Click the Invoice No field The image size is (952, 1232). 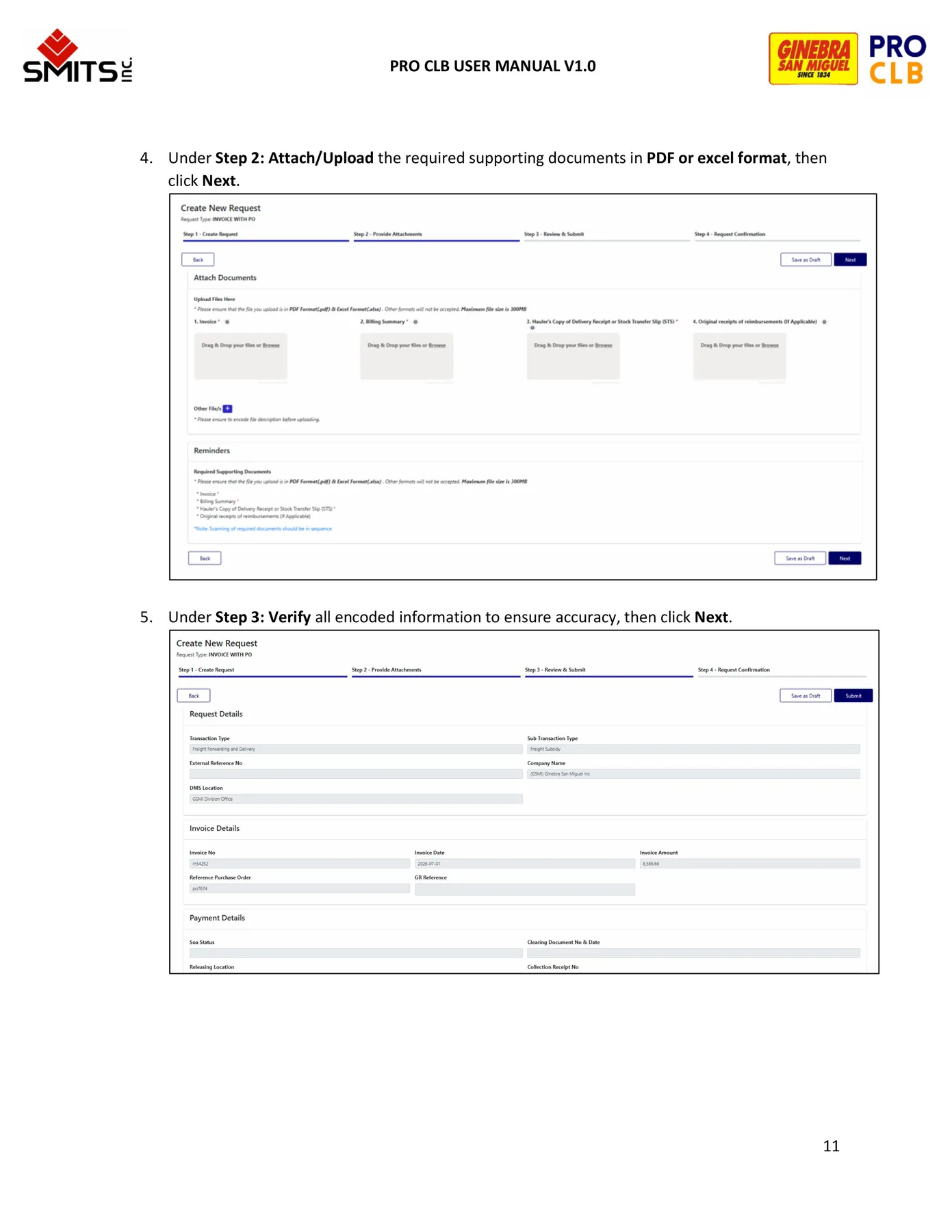pos(300,864)
